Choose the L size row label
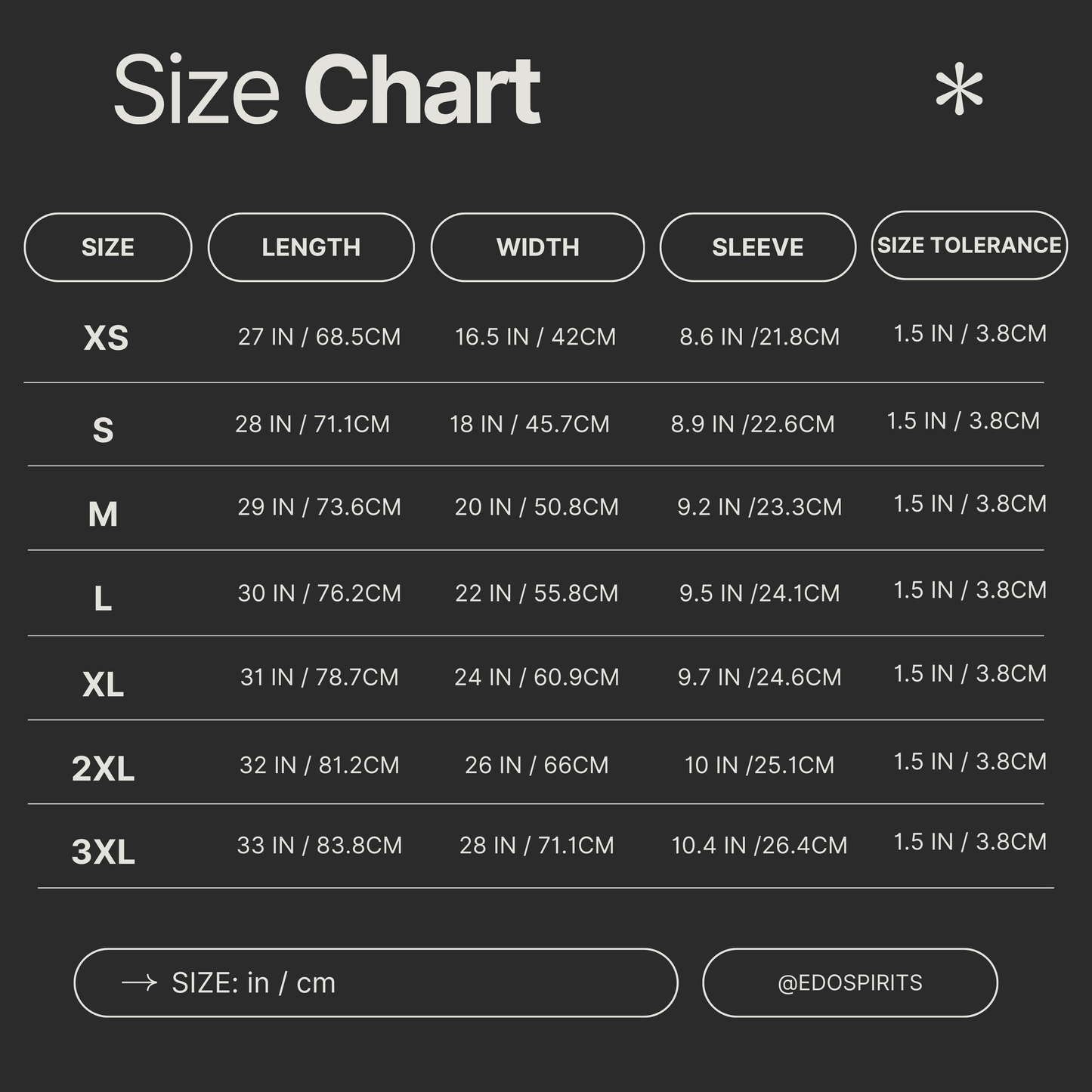 tap(103, 599)
